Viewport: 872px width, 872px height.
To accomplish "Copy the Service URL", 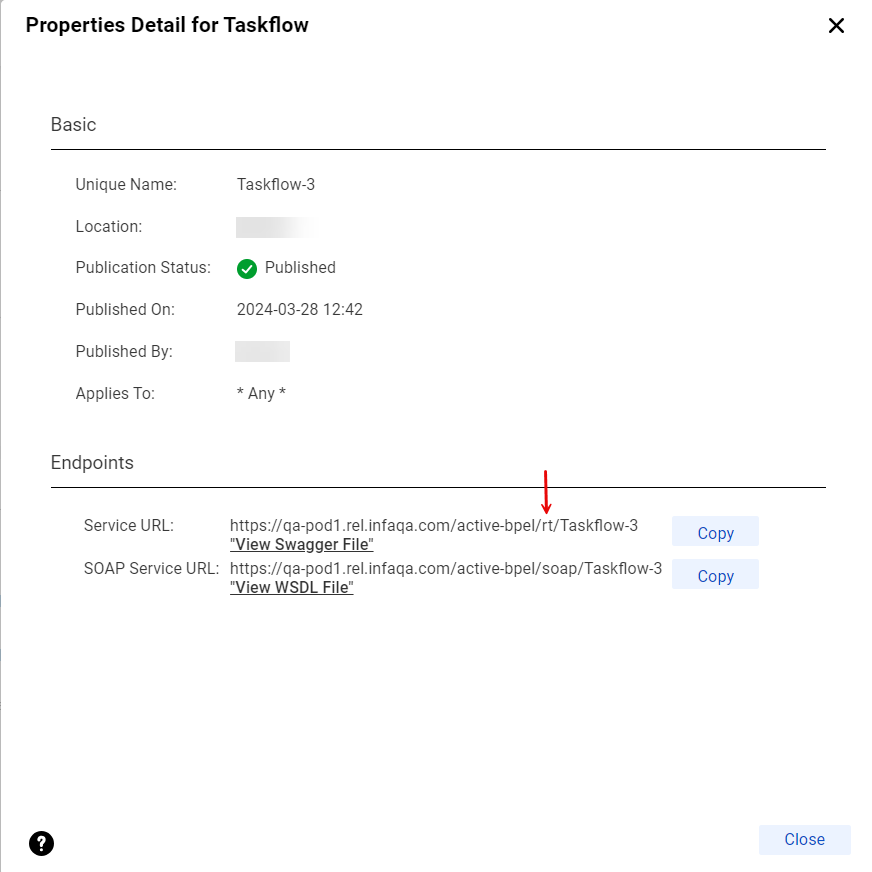I will click(715, 532).
